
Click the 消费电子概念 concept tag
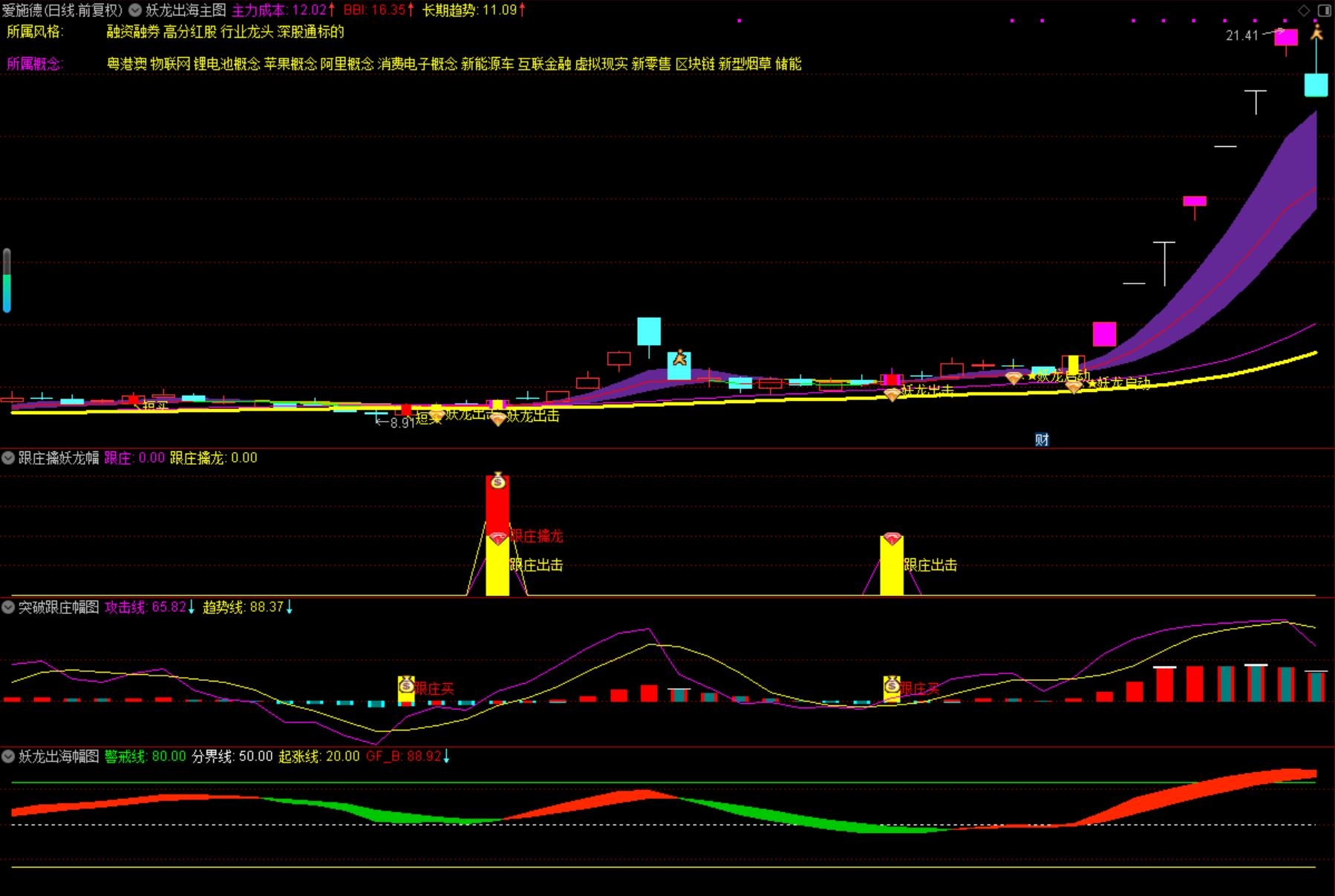pyautogui.click(x=417, y=64)
